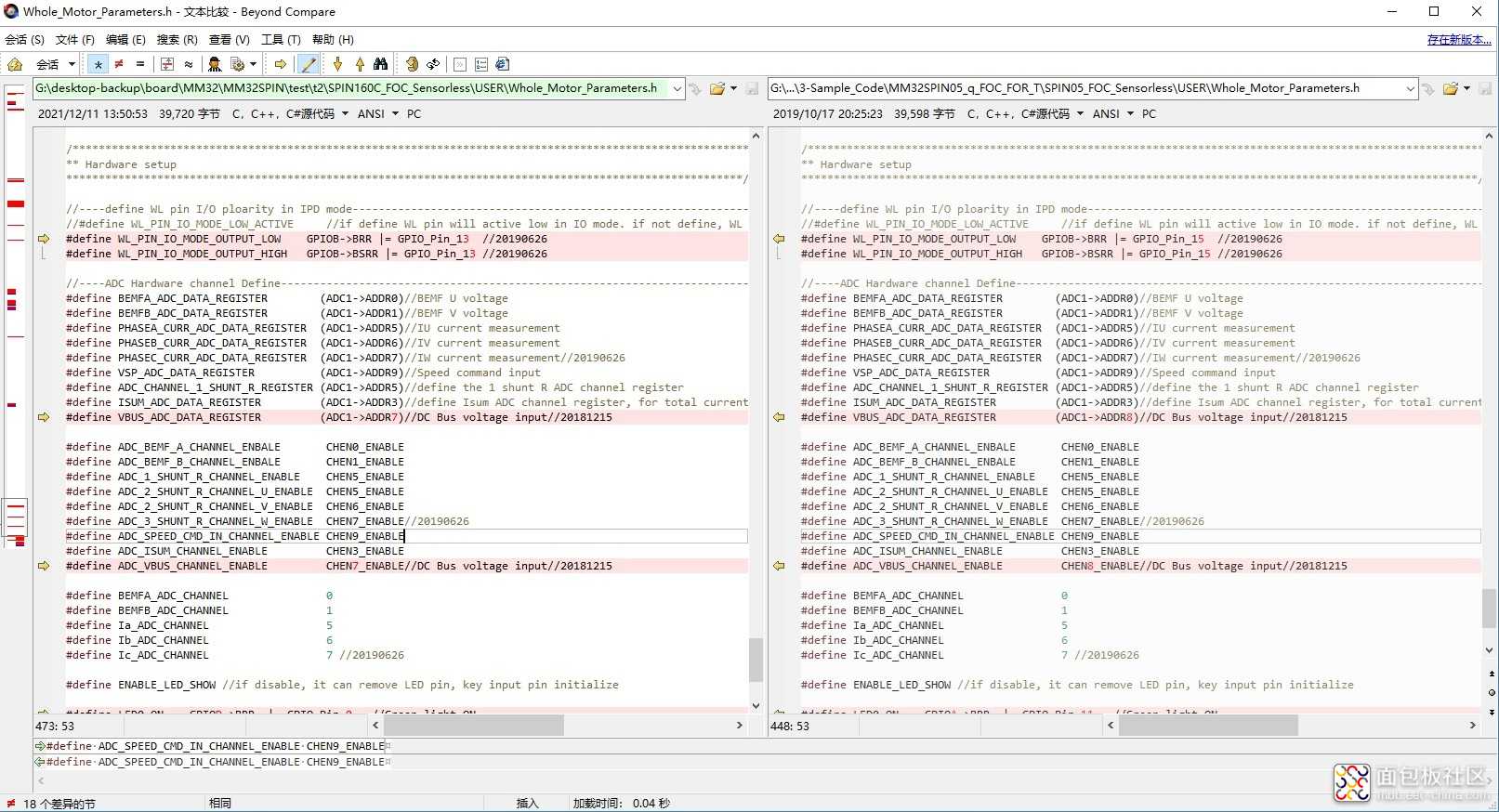The height and width of the screenshot is (812, 1499).
Task: Open the 编辑 (E) menu
Action: 125,40
